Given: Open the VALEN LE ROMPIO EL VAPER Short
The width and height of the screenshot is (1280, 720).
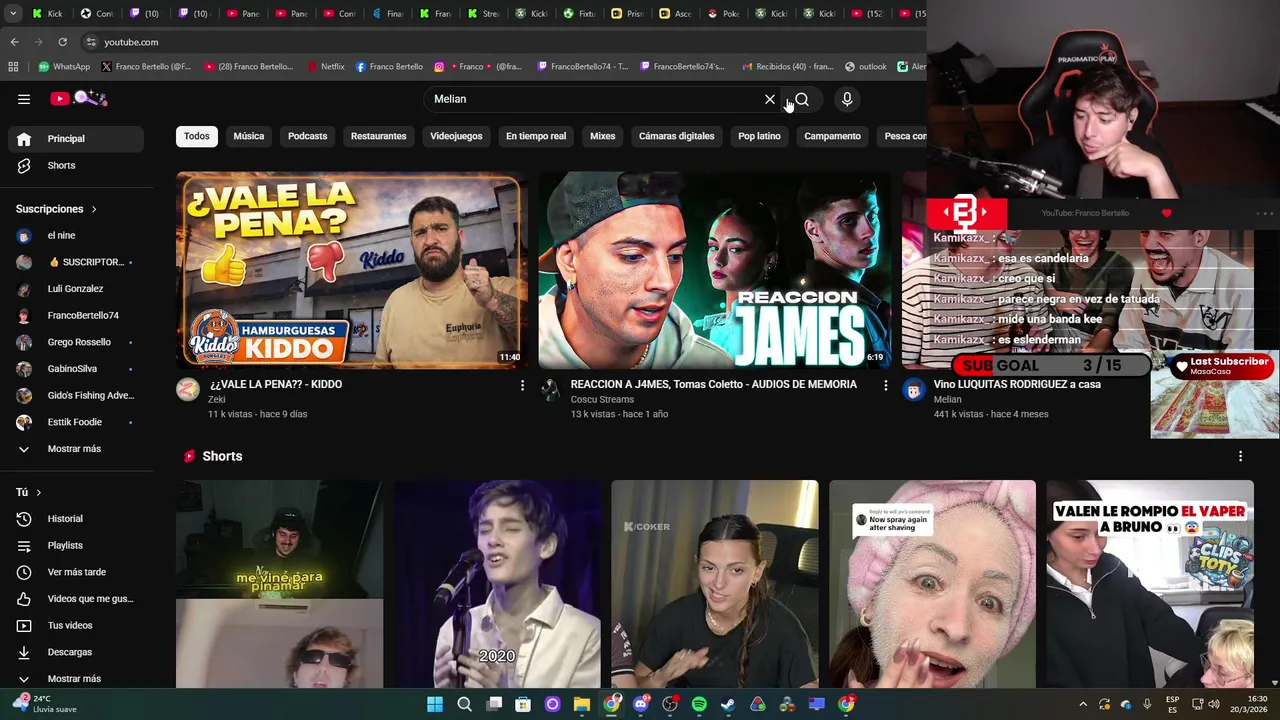Looking at the screenshot, I should tap(1150, 584).
